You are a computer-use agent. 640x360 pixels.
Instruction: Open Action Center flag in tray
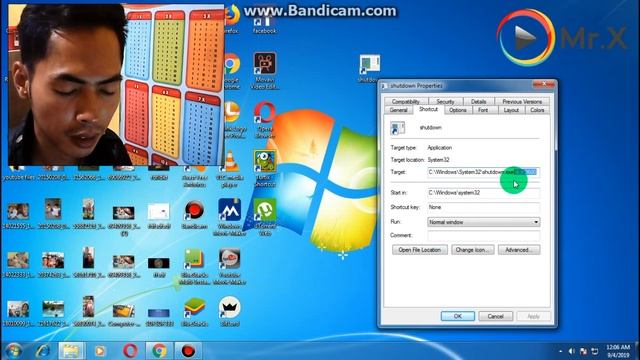(x=583, y=351)
